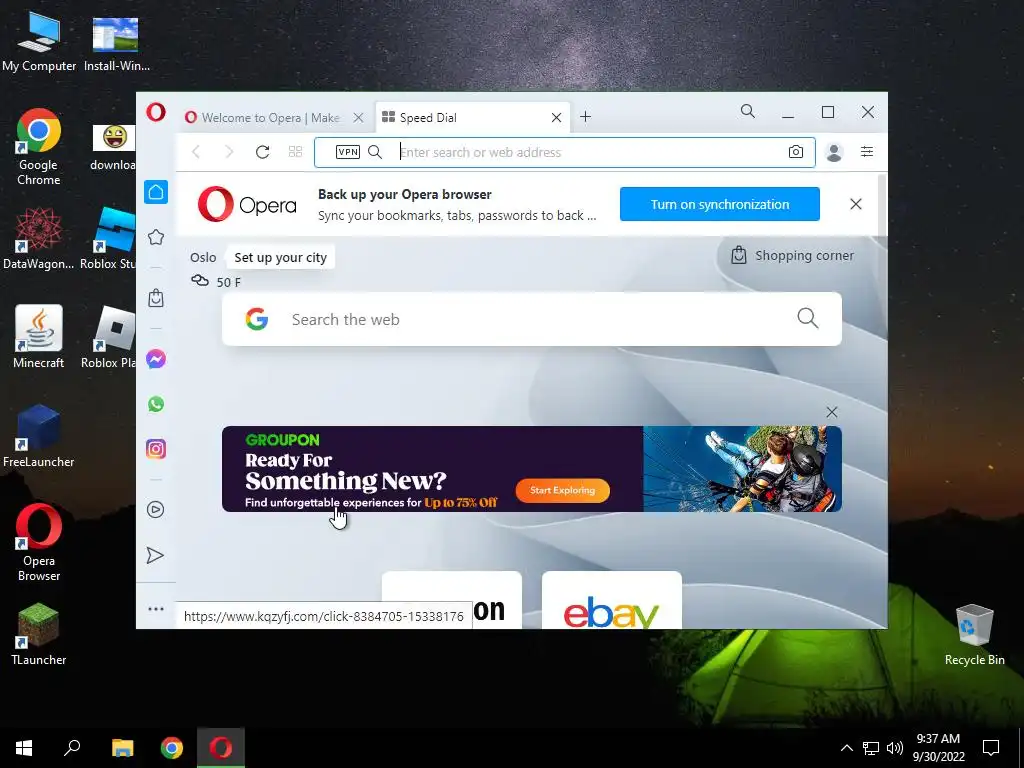This screenshot has width=1024, height=768.
Task: Select TLauncher desktop shortcut
Action: [39, 635]
